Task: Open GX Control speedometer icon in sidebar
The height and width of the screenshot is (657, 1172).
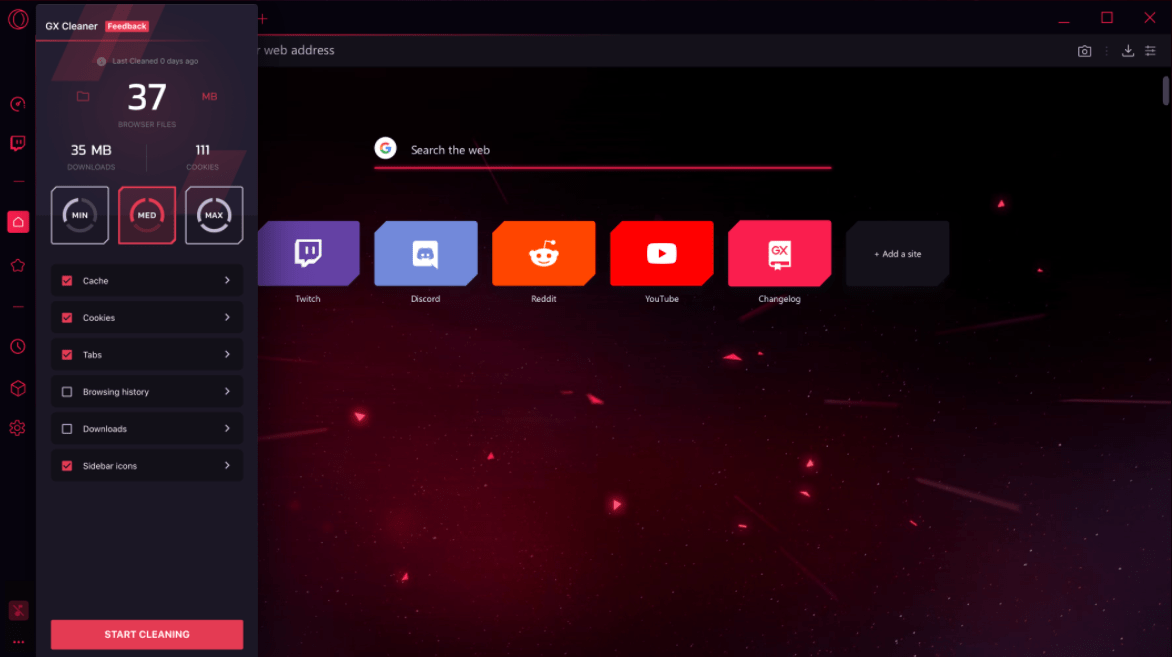Action: click(17, 104)
